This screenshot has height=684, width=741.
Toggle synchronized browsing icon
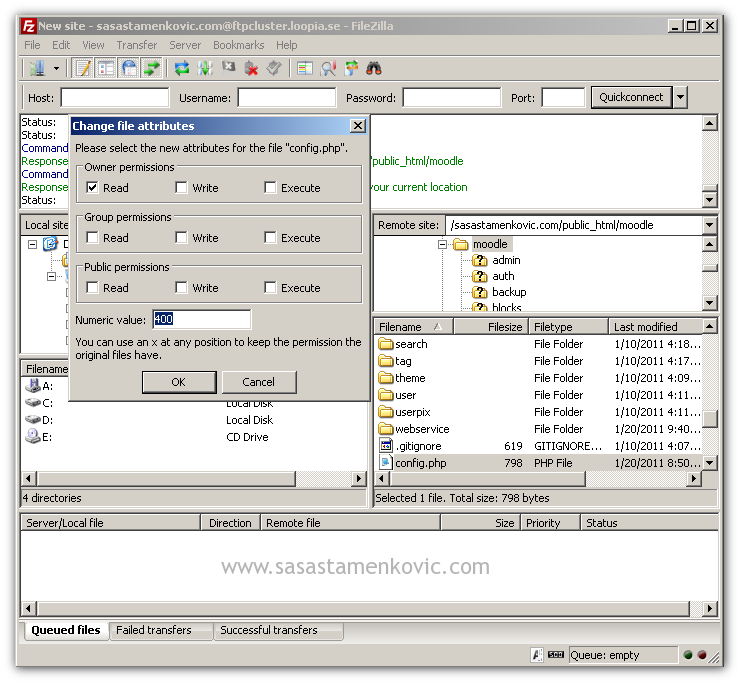[x=351, y=69]
